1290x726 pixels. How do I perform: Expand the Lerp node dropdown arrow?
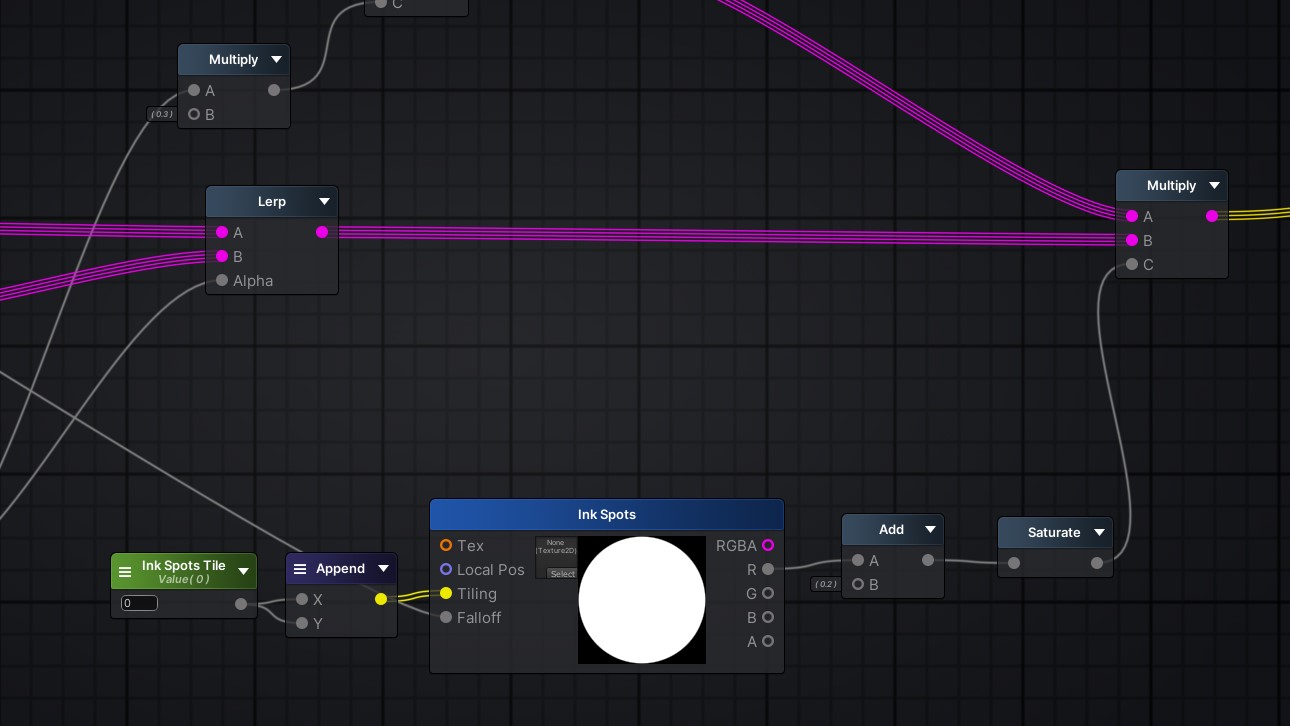[324, 202]
